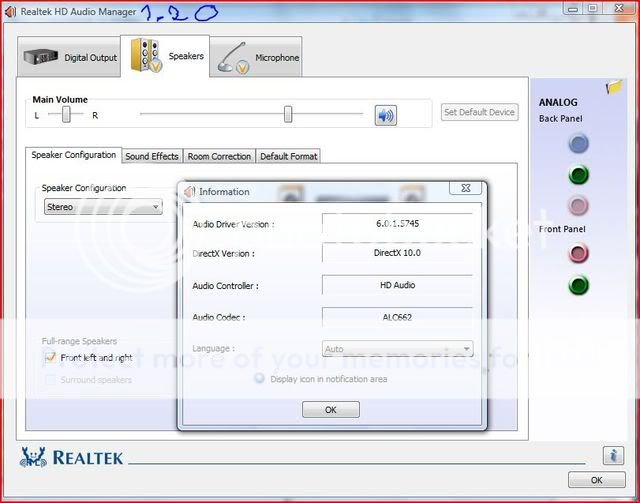The height and width of the screenshot is (503, 640).
Task: Minimize the Realtek HD Audio Manager window
Action: pos(573,8)
